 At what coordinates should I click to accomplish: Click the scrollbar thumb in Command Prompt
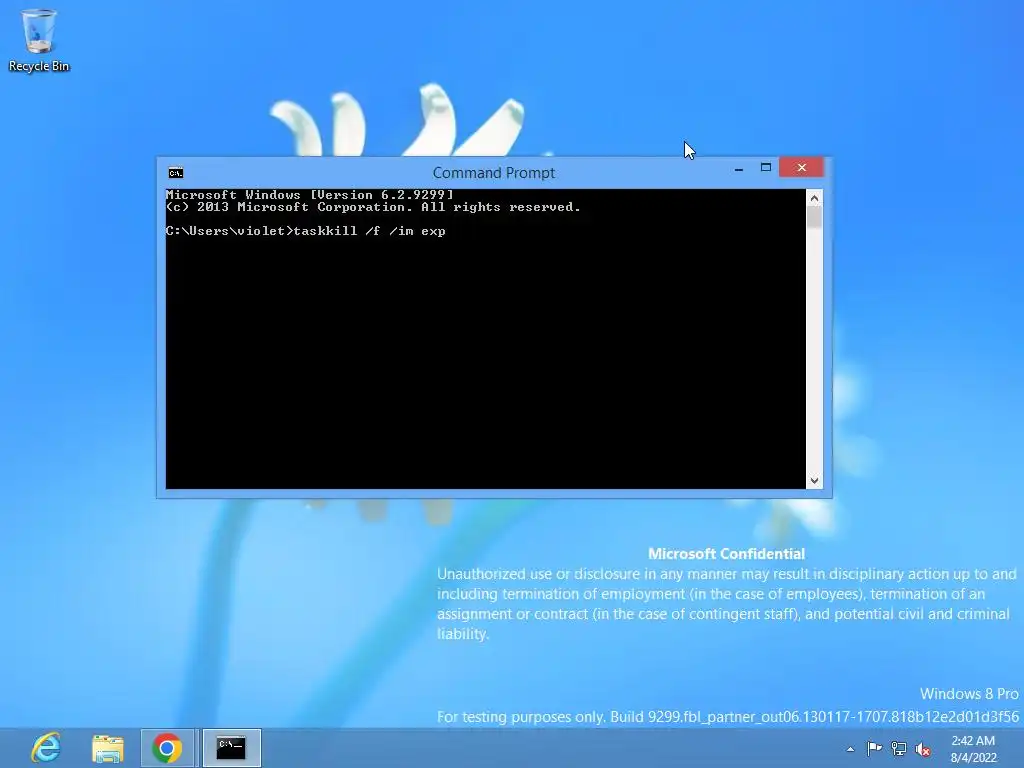click(814, 217)
